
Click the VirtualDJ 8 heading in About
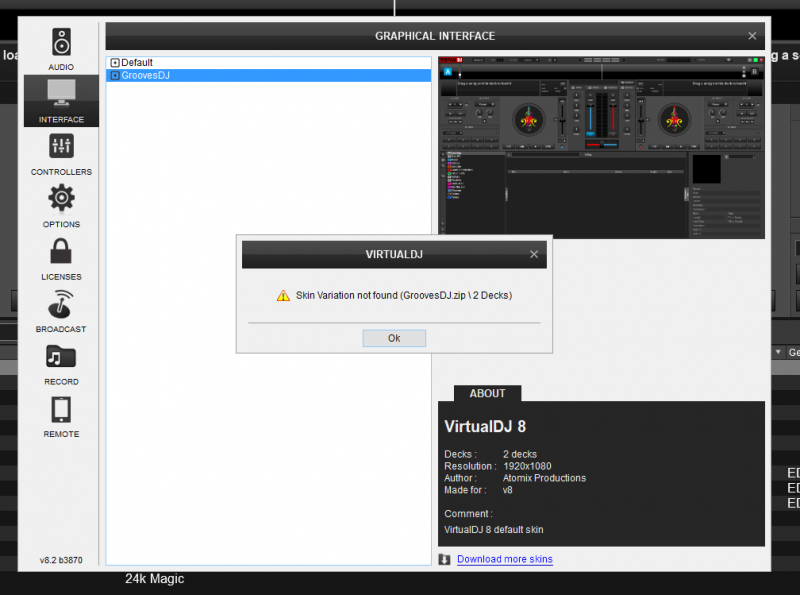[485, 427]
